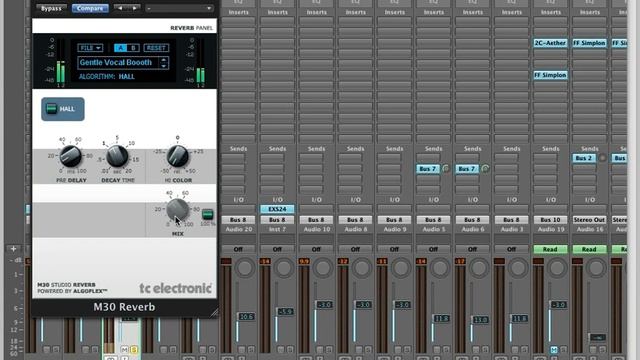This screenshot has height=360, width=640.
Task: Open automation mode Read on Audio 19
Action: (550, 249)
